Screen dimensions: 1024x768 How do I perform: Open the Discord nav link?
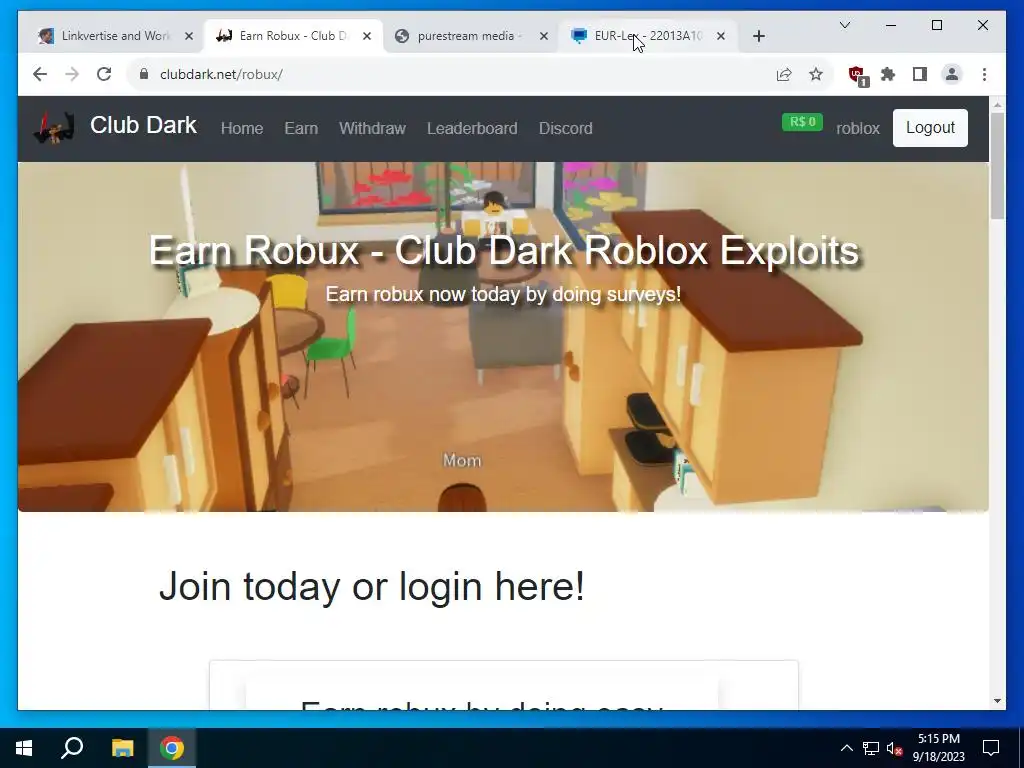(566, 129)
